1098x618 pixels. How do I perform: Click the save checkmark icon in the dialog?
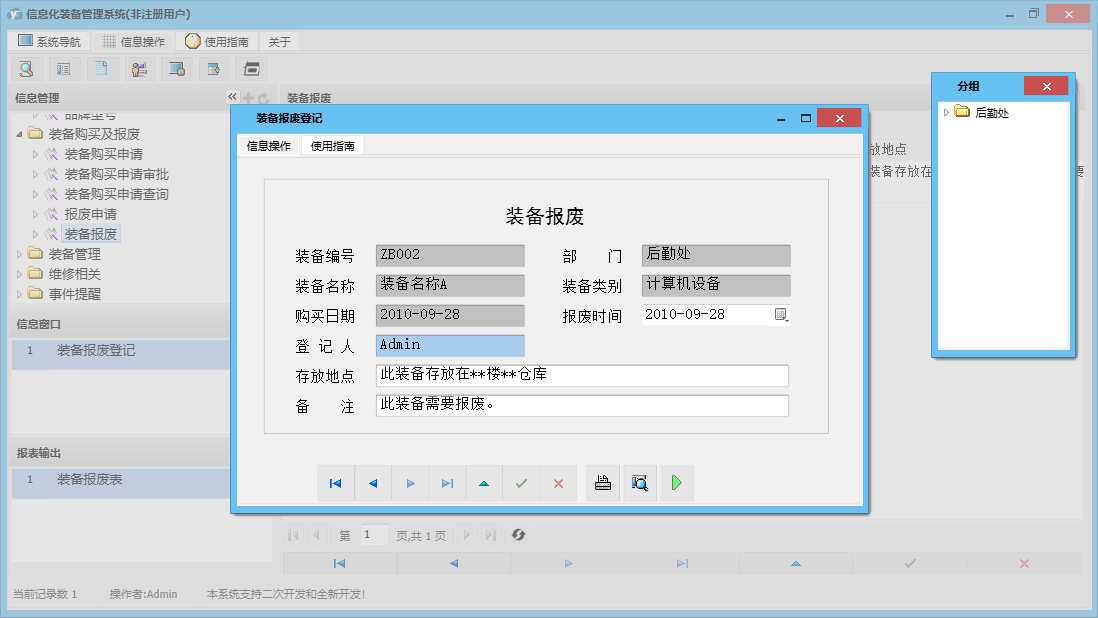point(520,483)
